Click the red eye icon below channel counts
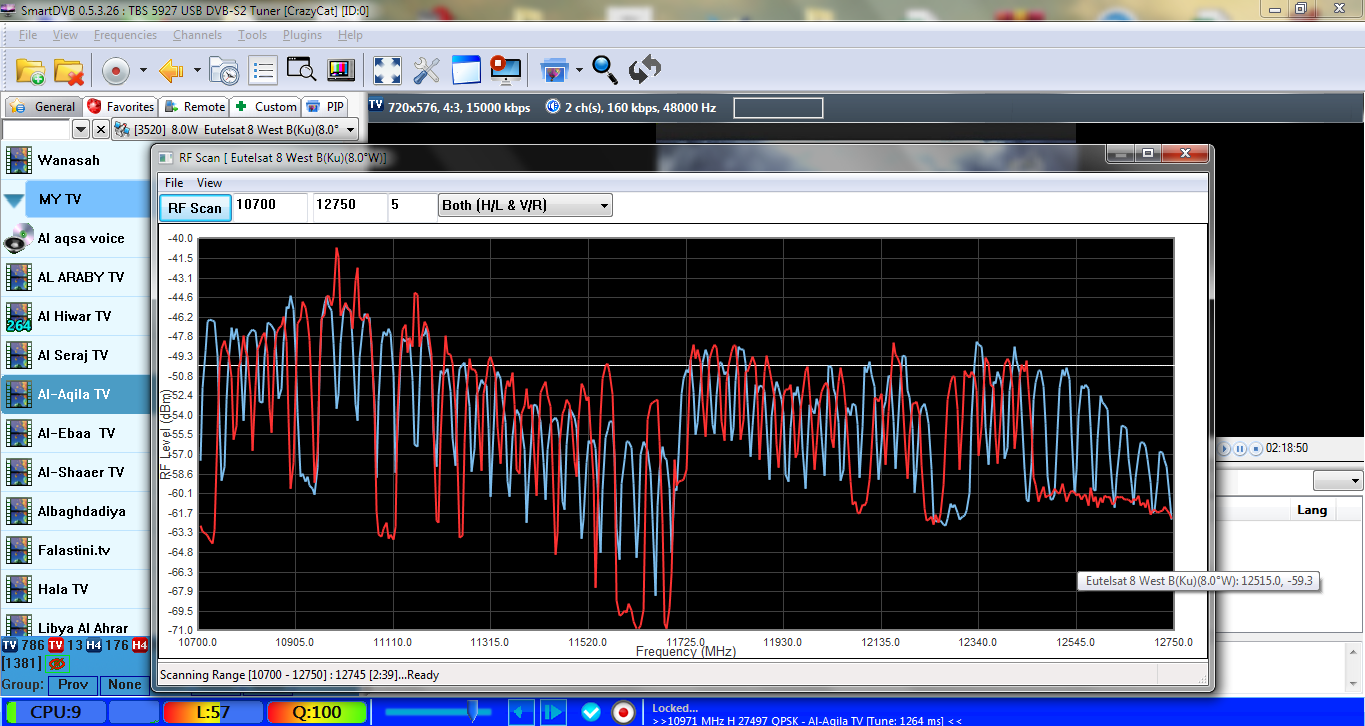This screenshot has width=1365, height=726. point(57,663)
